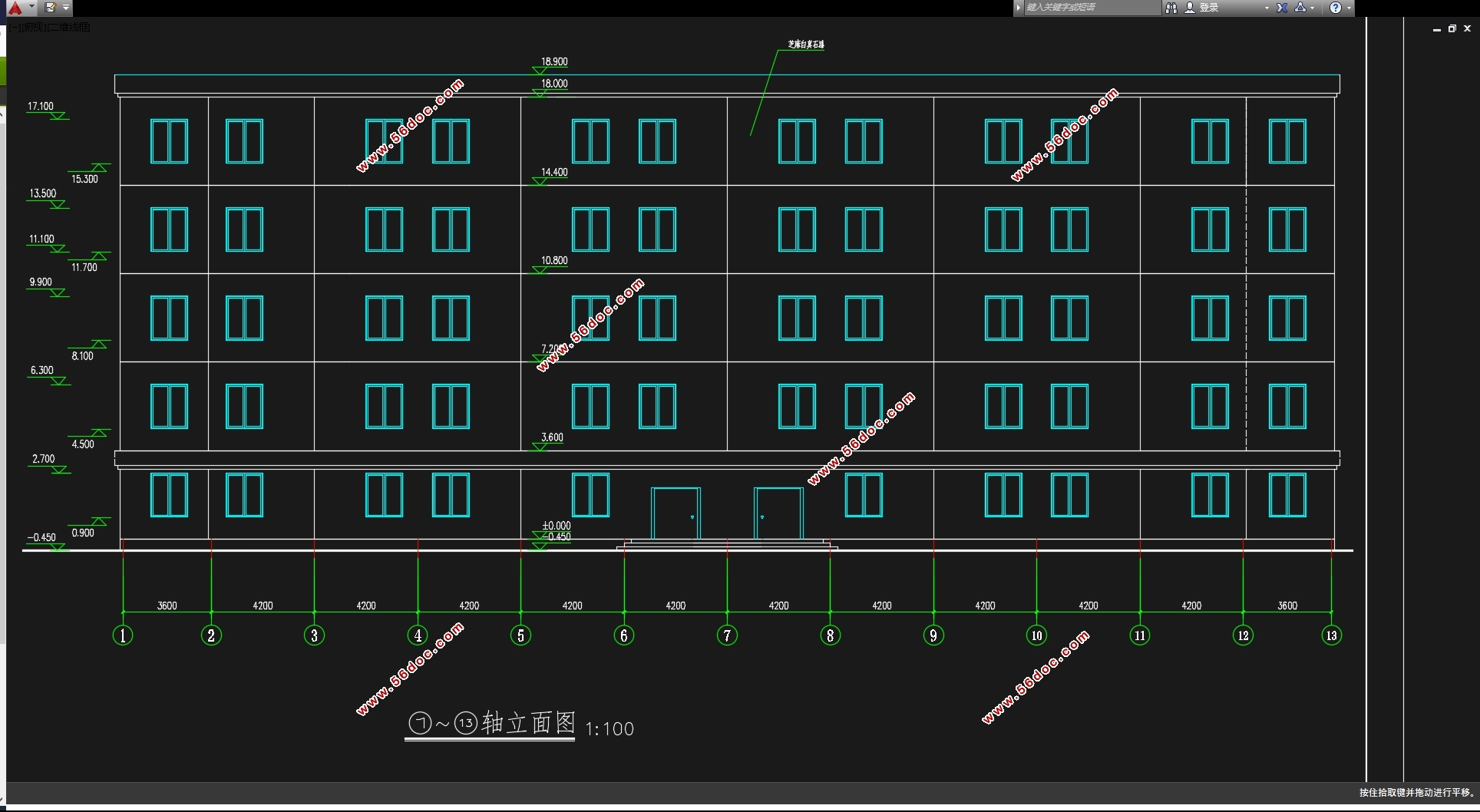Click the user profile silhouette icon
Screen dimensions: 1480x812
(x=1190, y=8)
